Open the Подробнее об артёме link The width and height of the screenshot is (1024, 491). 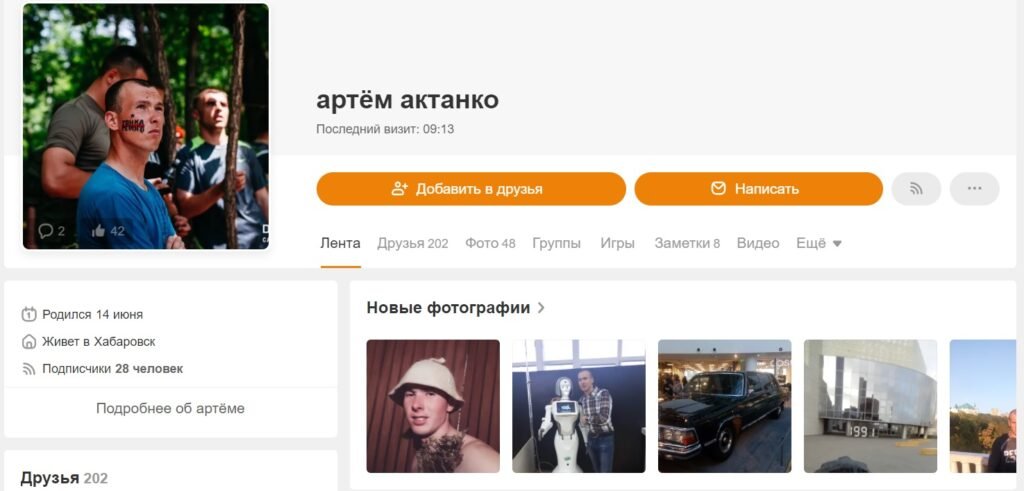(x=170, y=409)
